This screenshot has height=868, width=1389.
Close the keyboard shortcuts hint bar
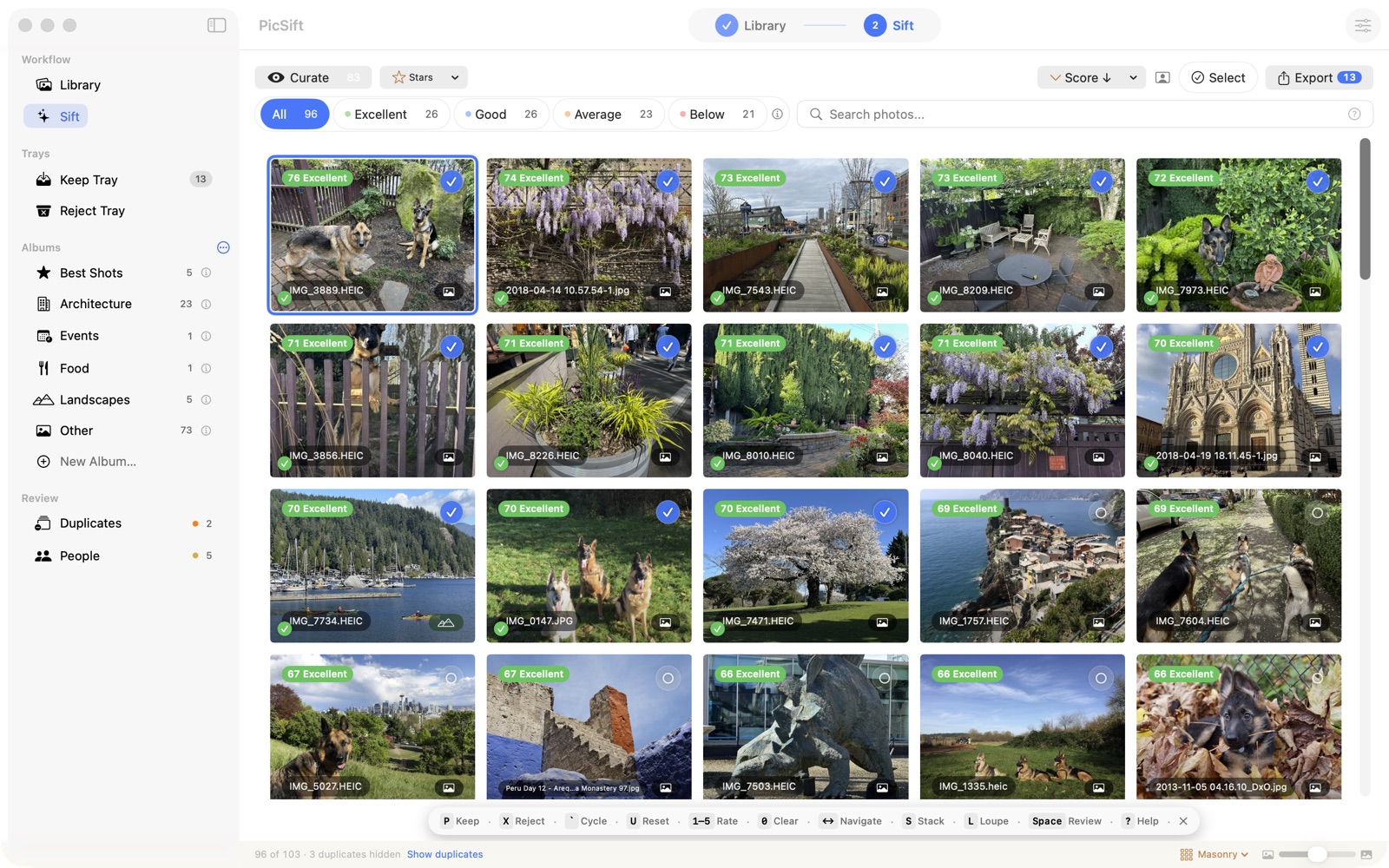(1183, 821)
